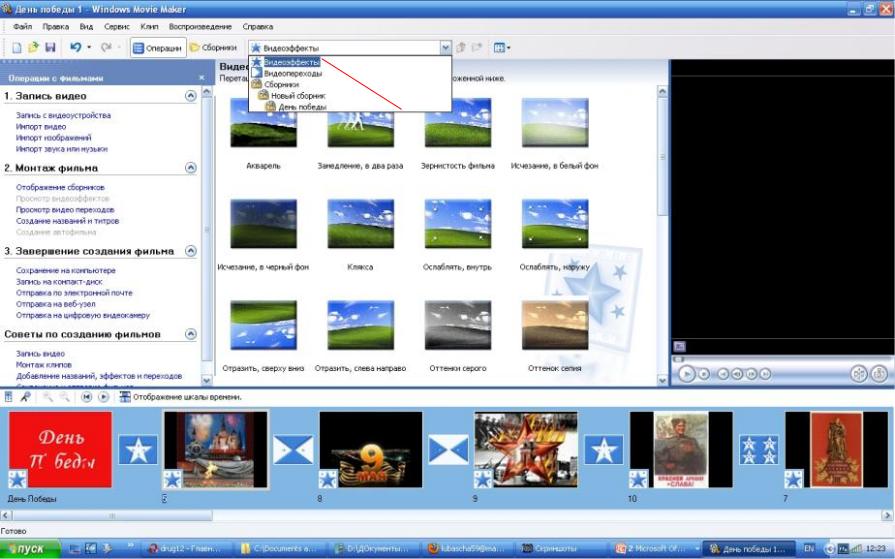
Task: Select storyboard clip 9 with the red star
Action: (x=526, y=450)
